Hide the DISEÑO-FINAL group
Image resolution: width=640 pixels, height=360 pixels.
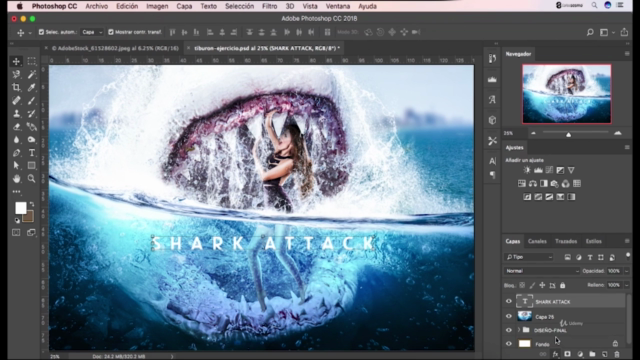click(x=509, y=330)
